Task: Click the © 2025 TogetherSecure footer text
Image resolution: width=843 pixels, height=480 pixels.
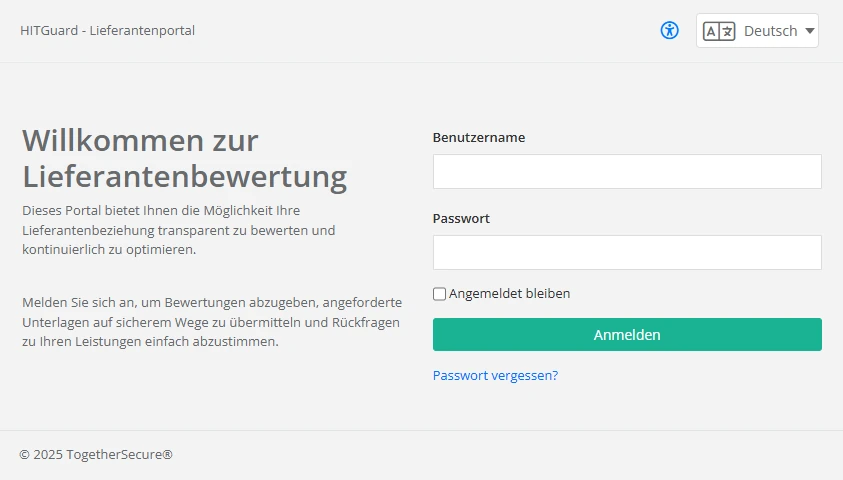Action: coord(96,455)
